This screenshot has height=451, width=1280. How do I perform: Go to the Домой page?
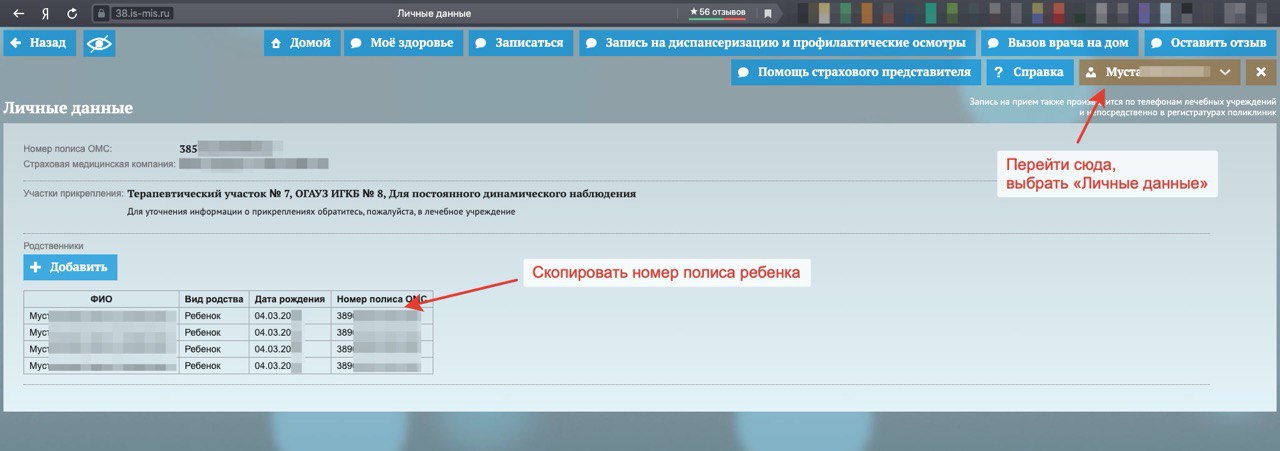point(301,44)
